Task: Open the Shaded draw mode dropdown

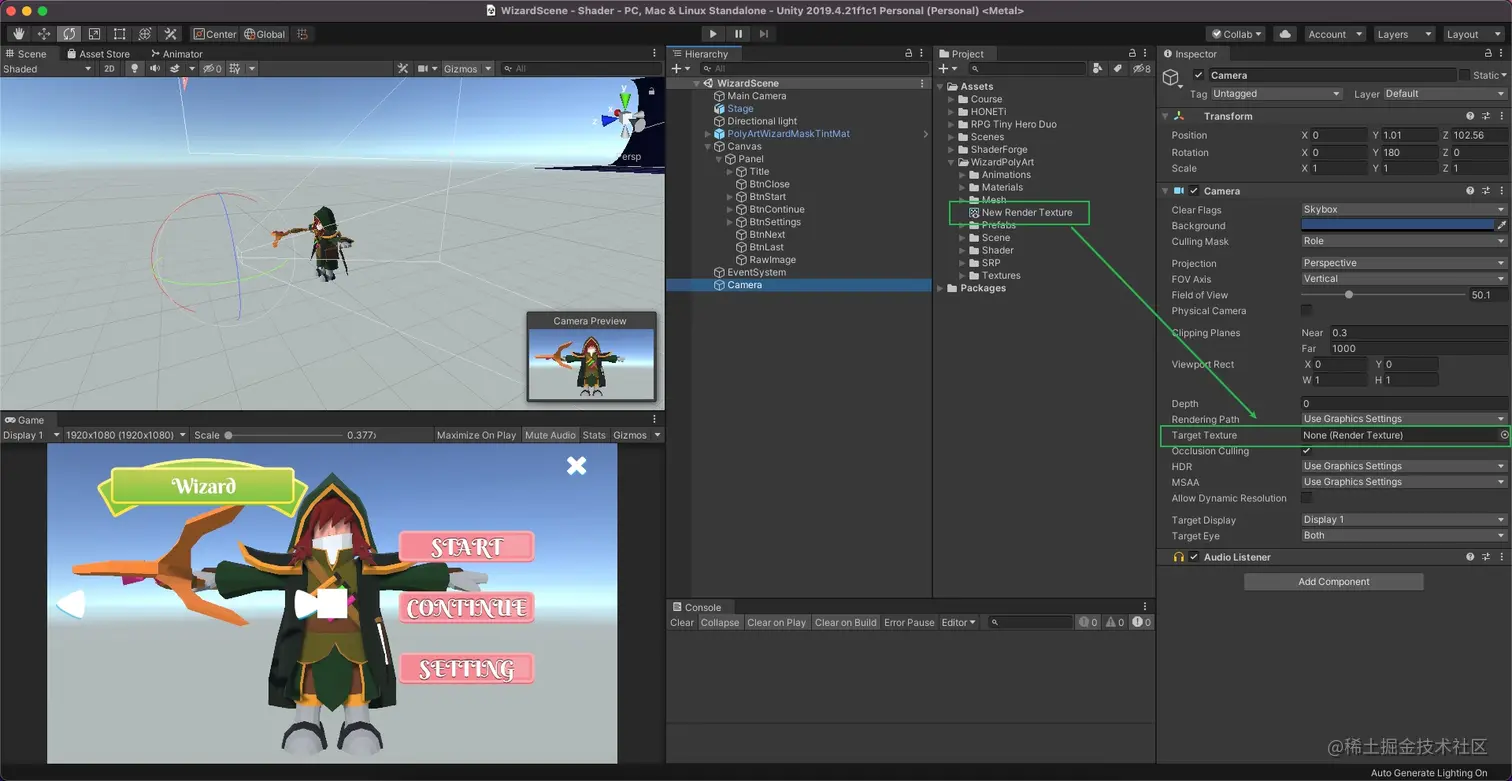Action: (47, 69)
